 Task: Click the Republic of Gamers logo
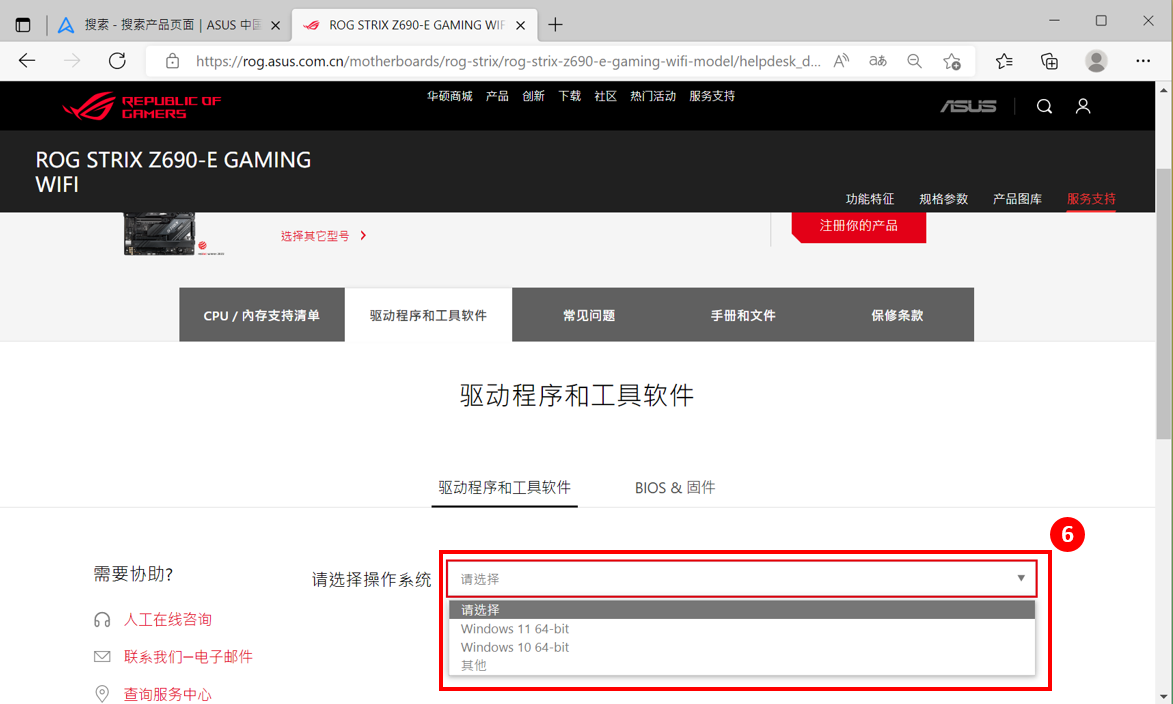(141, 106)
